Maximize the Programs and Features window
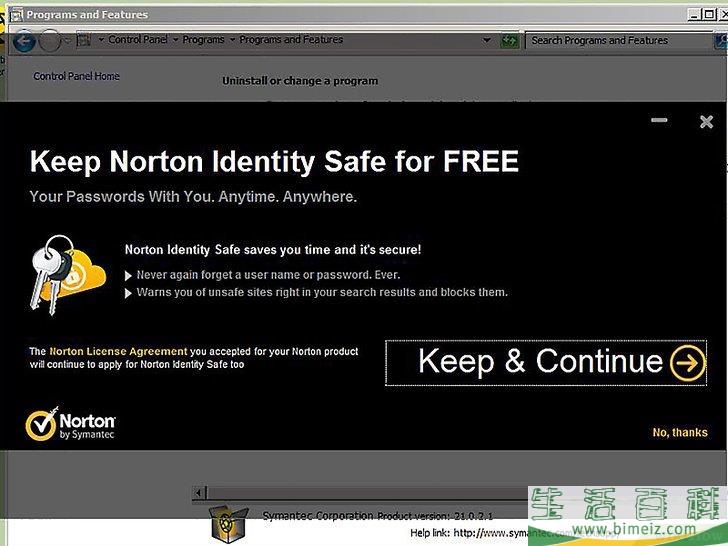Image resolution: width=728 pixels, height=546 pixels. click(709, 14)
